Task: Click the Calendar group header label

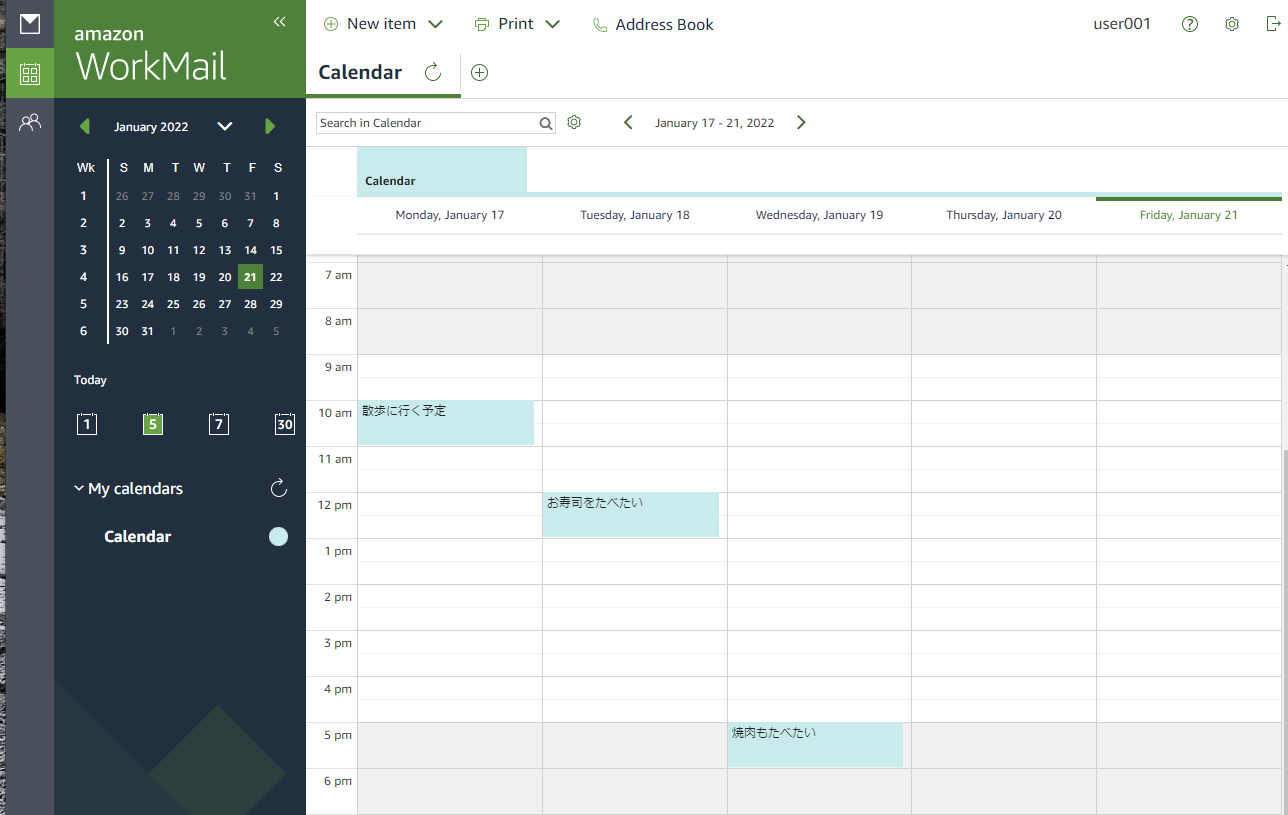Action: 390,181
